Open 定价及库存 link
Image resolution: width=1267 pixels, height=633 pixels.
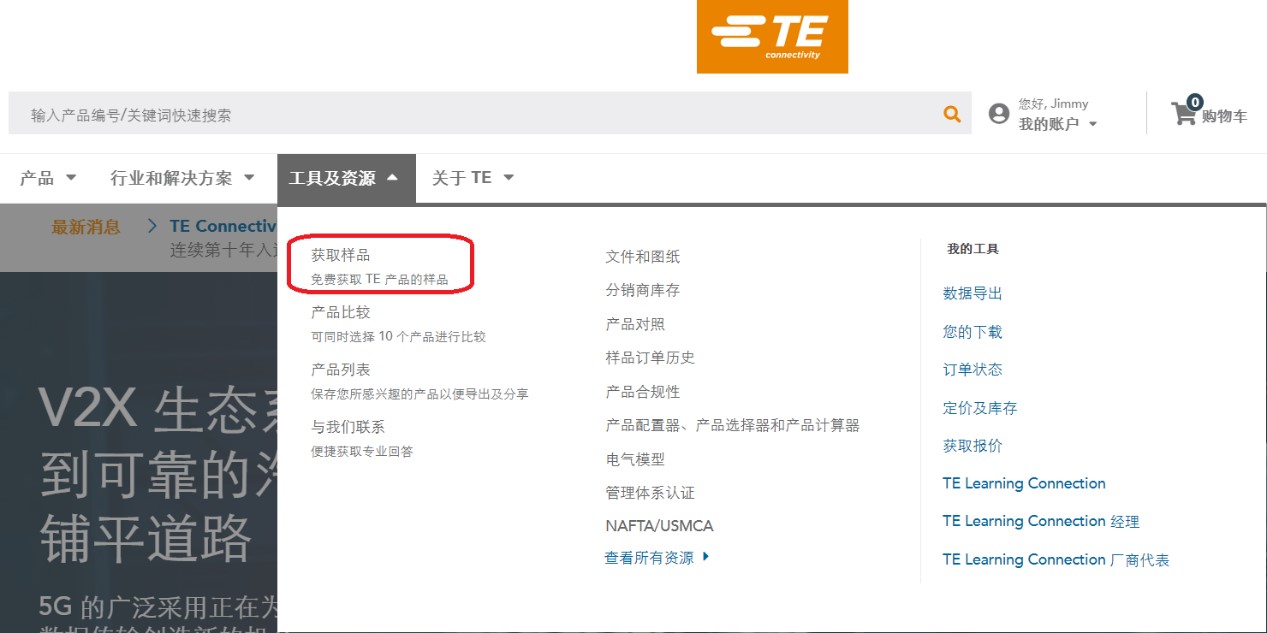pyautogui.click(x=980, y=407)
